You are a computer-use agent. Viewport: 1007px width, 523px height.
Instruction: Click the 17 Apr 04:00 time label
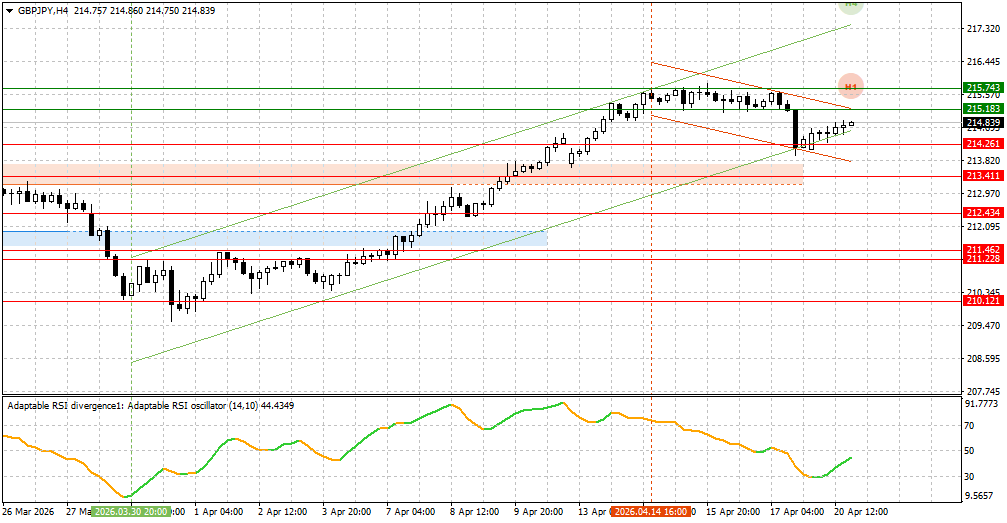point(798,512)
